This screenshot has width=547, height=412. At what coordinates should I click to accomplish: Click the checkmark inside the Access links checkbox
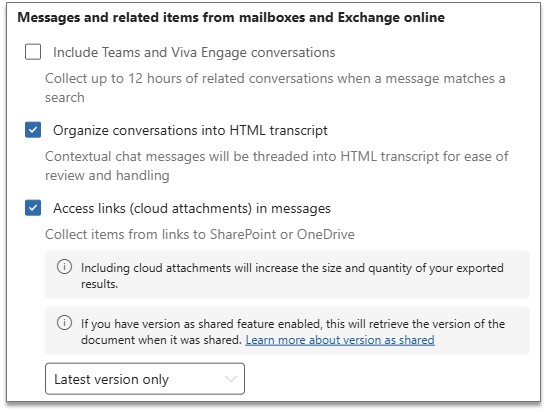[33, 208]
